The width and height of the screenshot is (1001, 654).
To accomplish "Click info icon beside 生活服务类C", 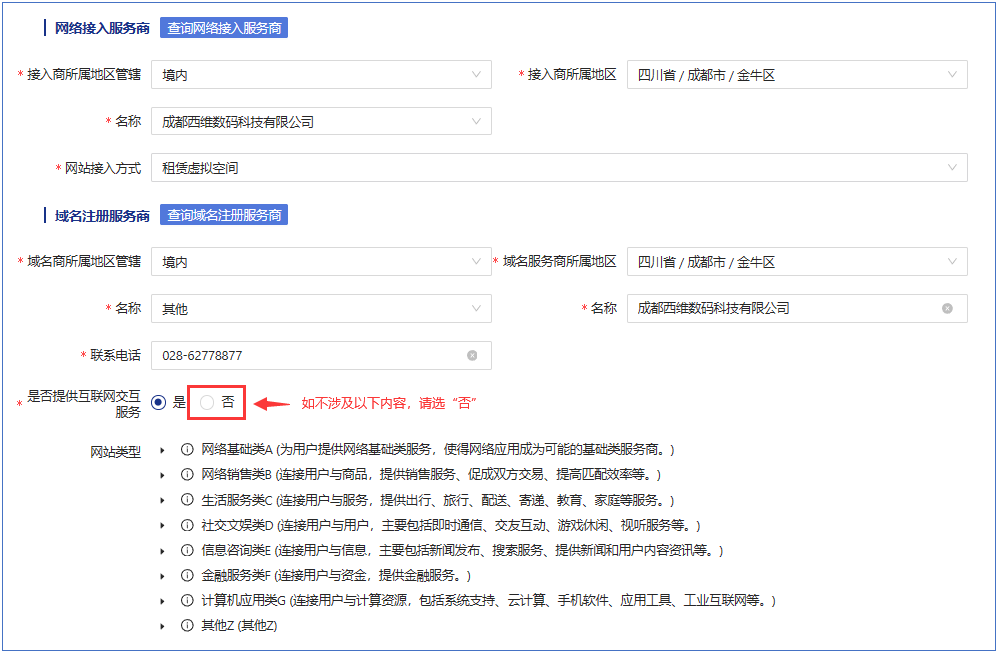I will 187,500.
